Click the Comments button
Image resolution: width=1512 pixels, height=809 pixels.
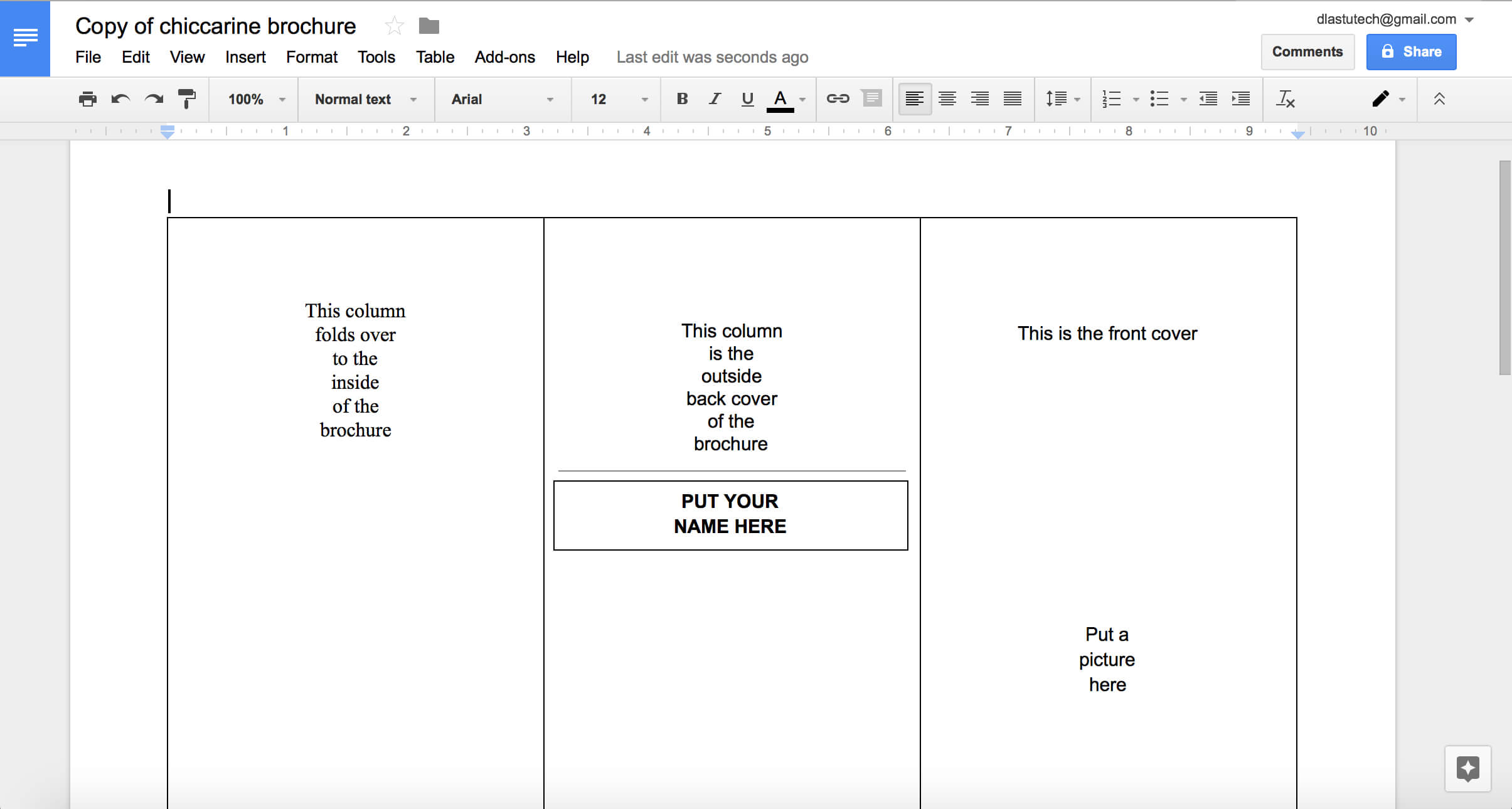click(x=1307, y=51)
